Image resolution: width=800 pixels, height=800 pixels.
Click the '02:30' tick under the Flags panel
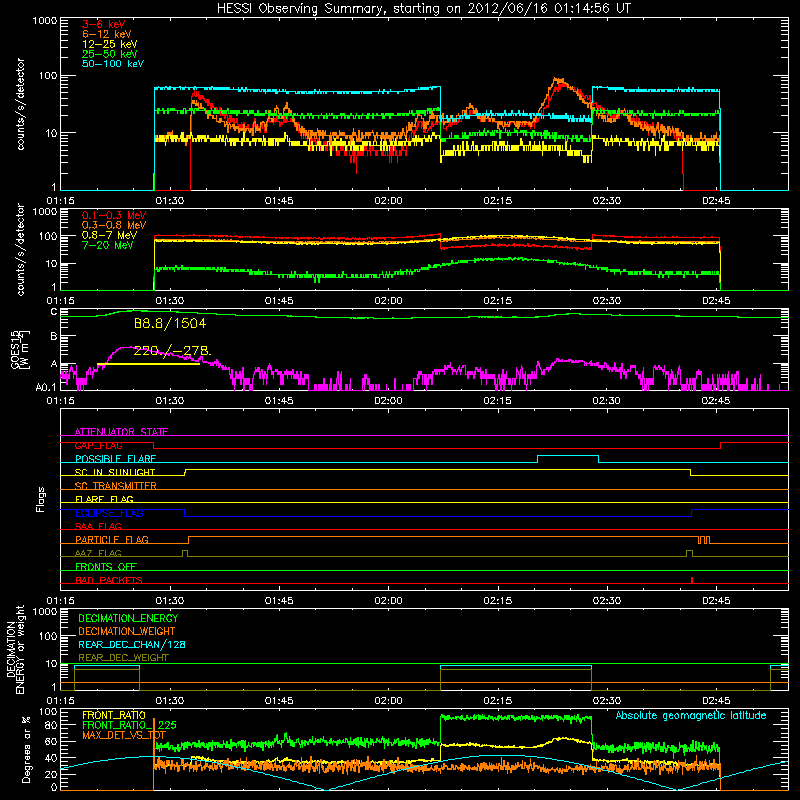pyautogui.click(x=607, y=601)
